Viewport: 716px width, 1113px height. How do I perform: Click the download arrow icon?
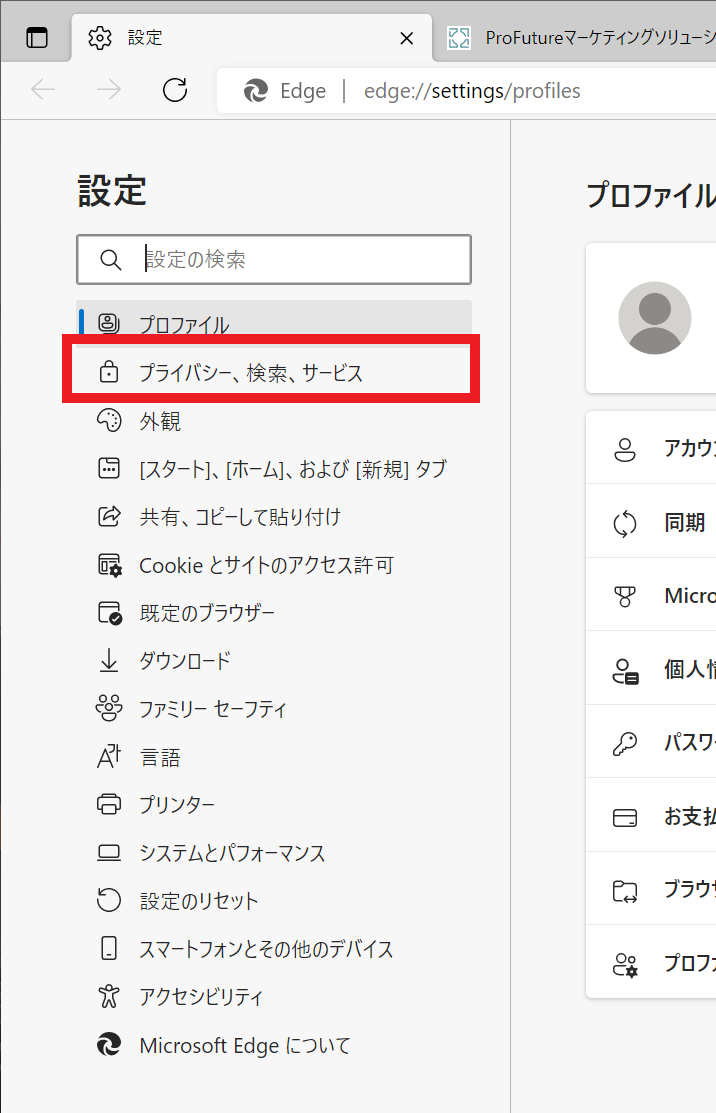[109, 660]
